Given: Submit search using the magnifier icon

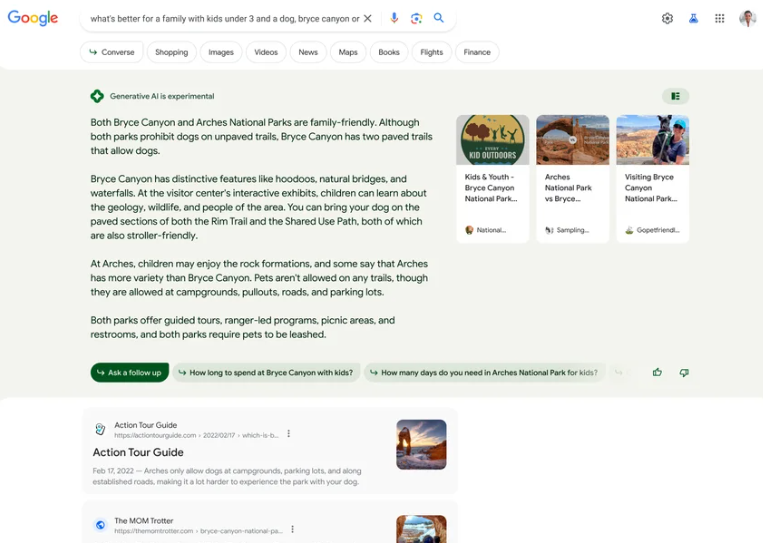Looking at the screenshot, I should [x=439, y=18].
